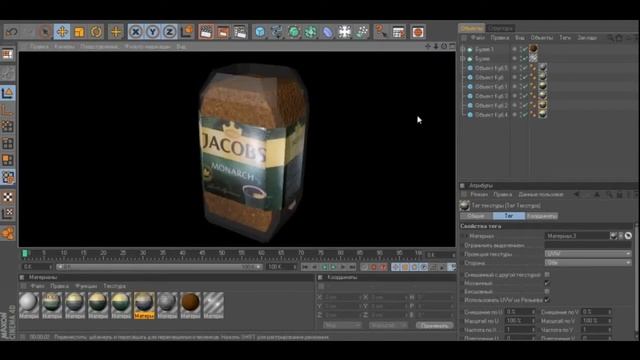Open the Tags menu in object manager
Image resolution: width=640 pixels, height=360 pixels.
565,38
